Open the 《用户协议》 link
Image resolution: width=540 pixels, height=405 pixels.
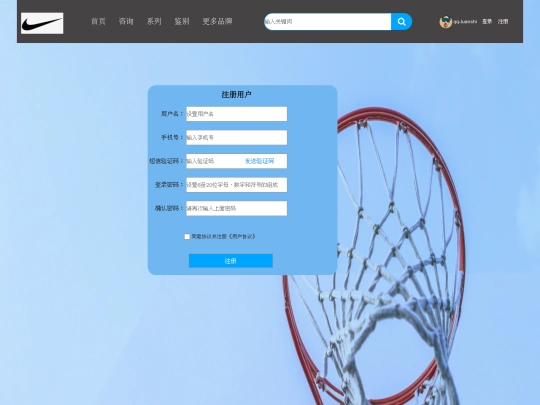[x=242, y=237]
